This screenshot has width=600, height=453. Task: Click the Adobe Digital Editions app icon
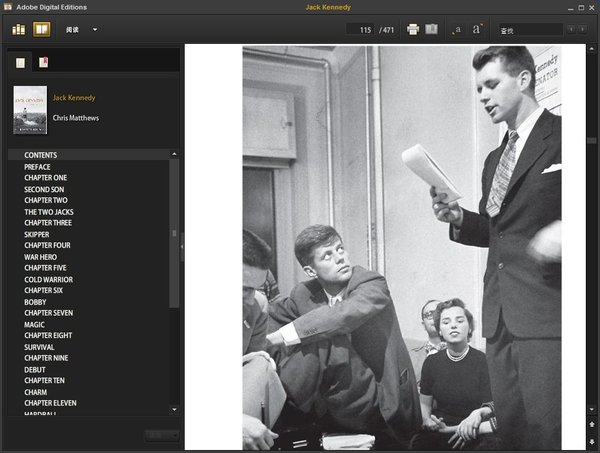click(x=8, y=7)
